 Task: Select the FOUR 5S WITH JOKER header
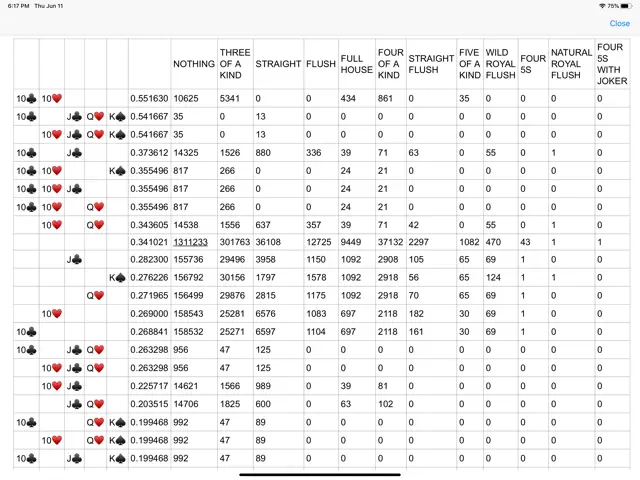click(612, 64)
